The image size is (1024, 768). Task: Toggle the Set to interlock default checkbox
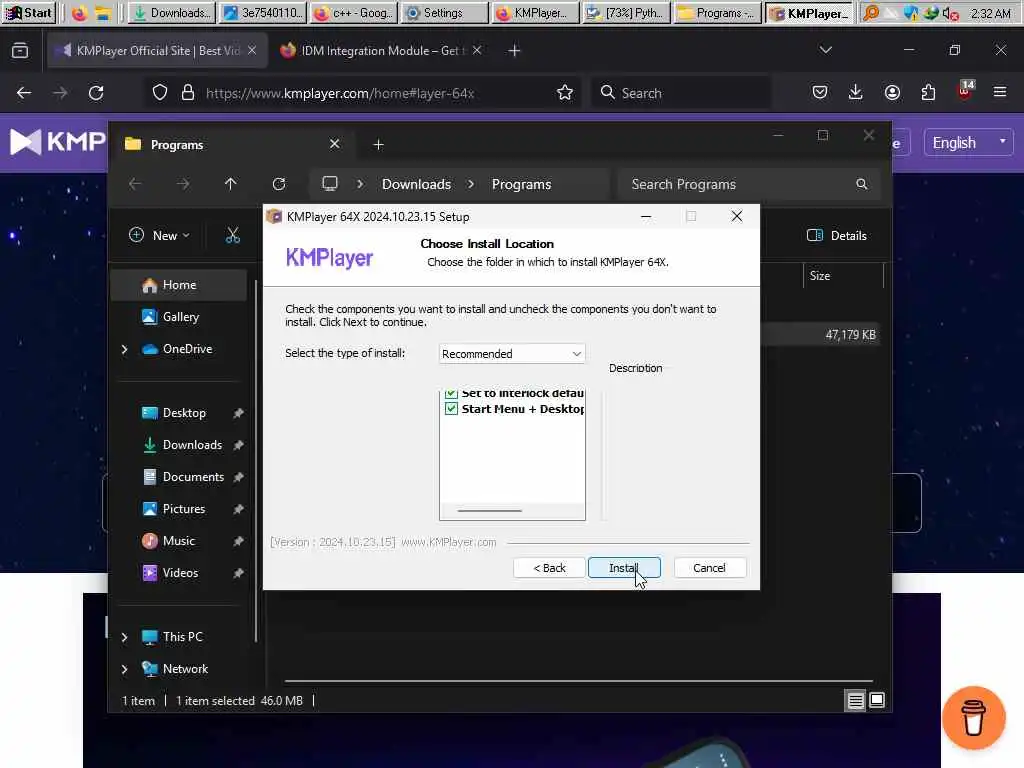tap(451, 393)
